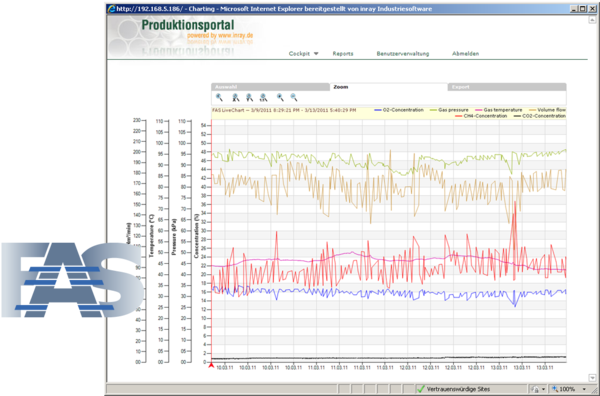
Task: Click the scroll up arrow of page scrollbar
Action: tap(592, 20)
